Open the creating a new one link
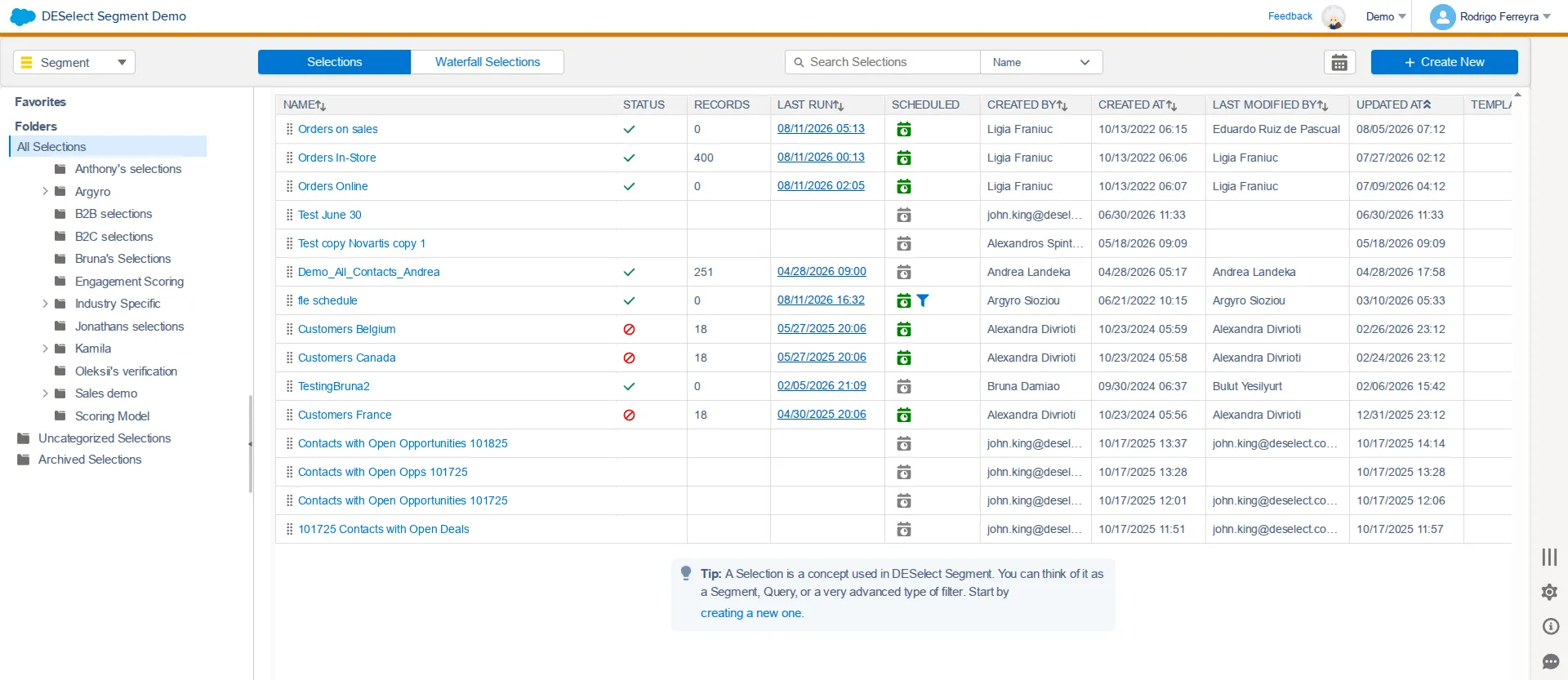This screenshot has height=680, width=1568. pyautogui.click(x=751, y=613)
